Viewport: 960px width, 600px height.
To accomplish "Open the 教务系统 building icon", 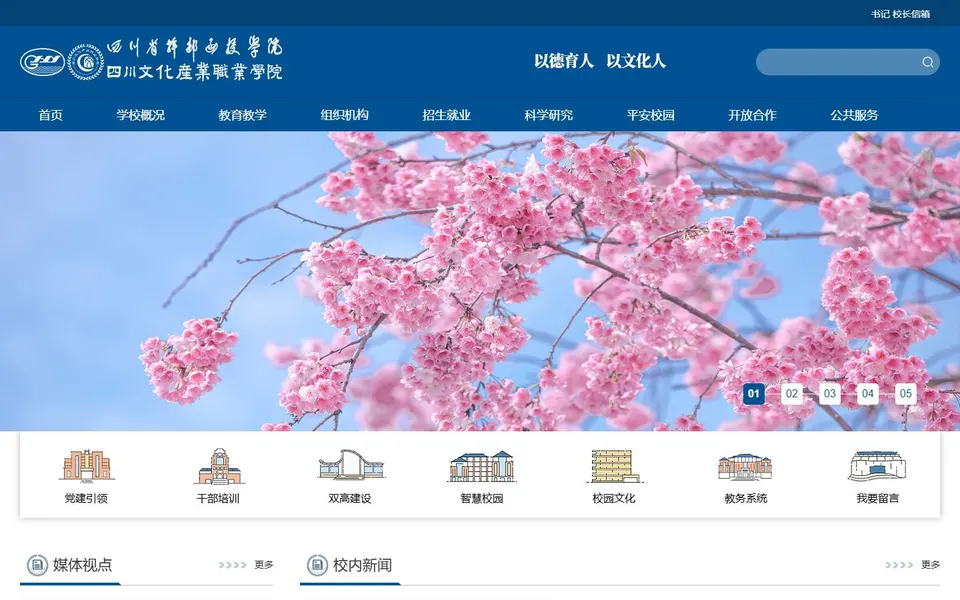I will [745, 467].
